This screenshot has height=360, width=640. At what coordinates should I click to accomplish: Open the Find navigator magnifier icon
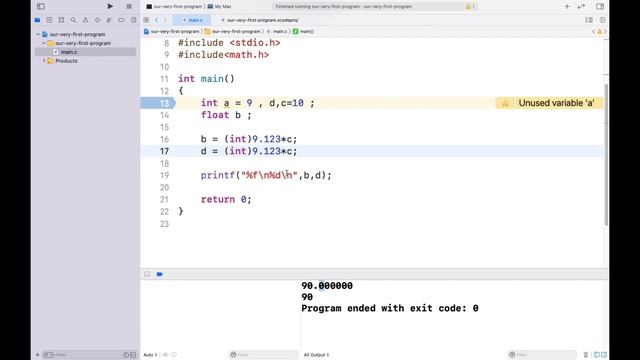pos(73,20)
